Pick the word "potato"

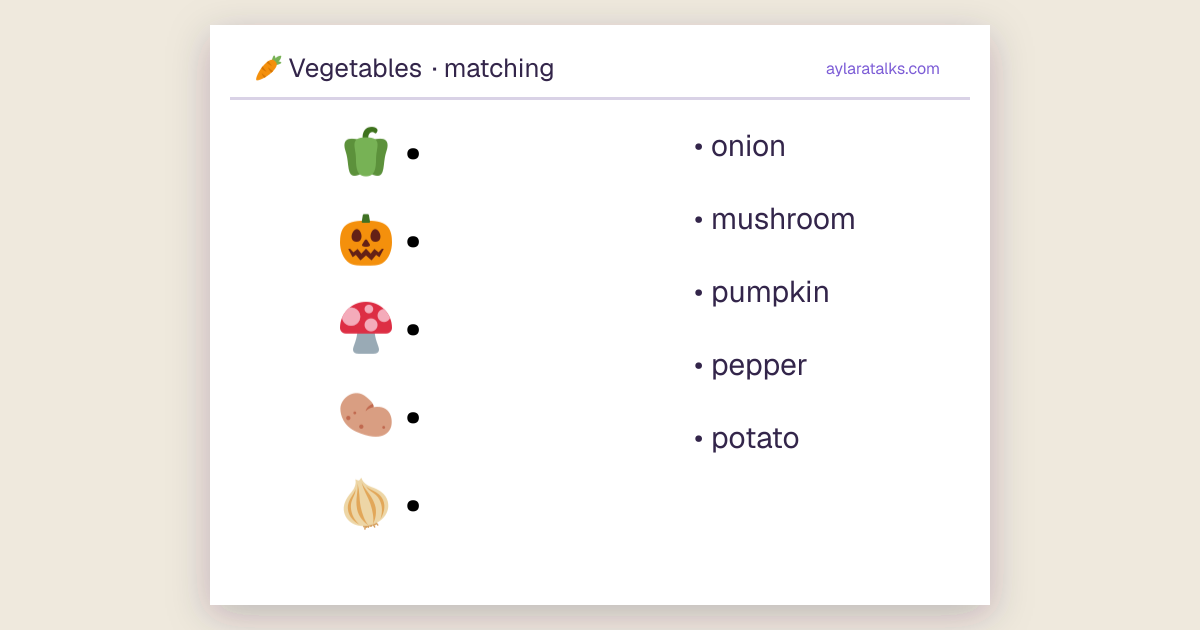coord(755,438)
